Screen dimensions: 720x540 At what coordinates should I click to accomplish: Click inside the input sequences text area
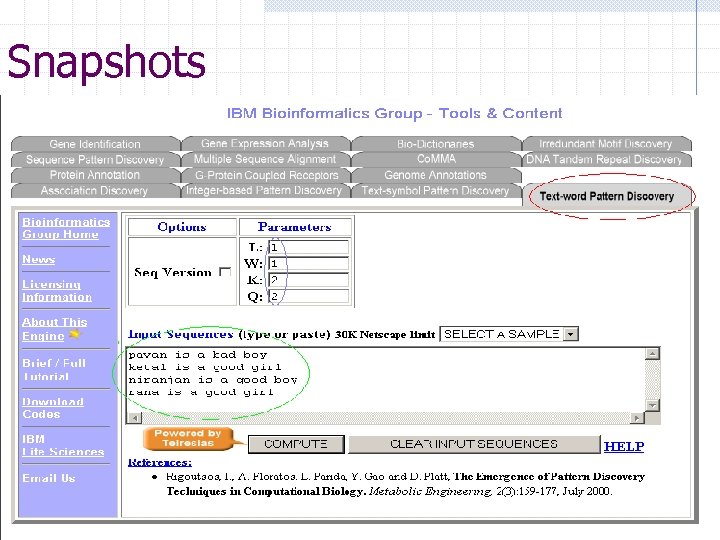[x=385, y=380]
